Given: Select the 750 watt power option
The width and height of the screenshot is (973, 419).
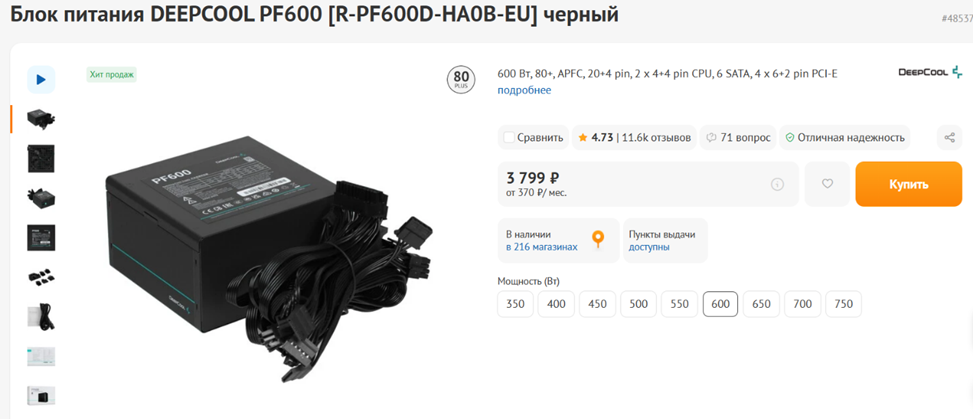Looking at the screenshot, I should 843,304.
